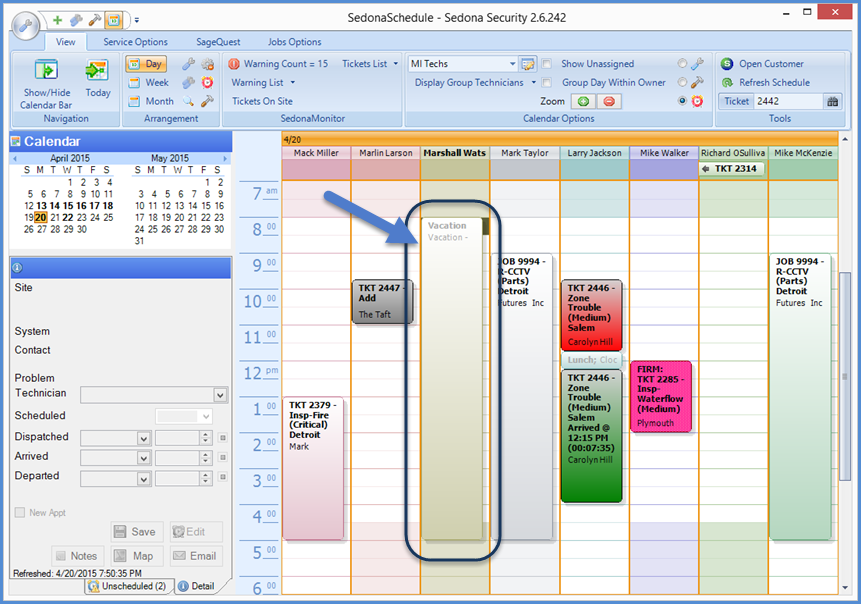Enable Group Day Within Owner checkbox
This screenshot has height=604, width=861.
[547, 83]
